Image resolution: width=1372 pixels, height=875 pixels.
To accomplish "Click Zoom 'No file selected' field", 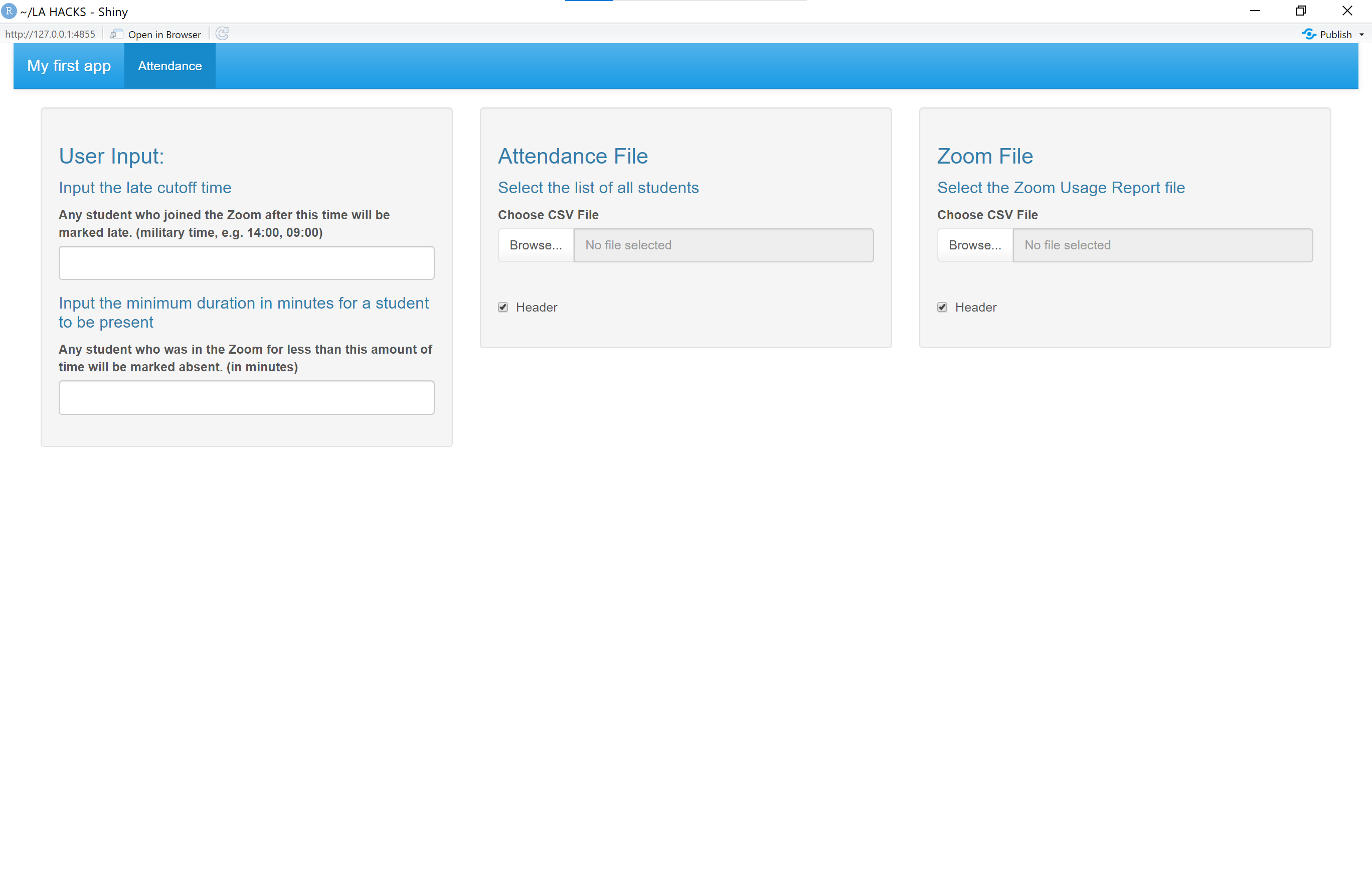I will [x=1162, y=245].
